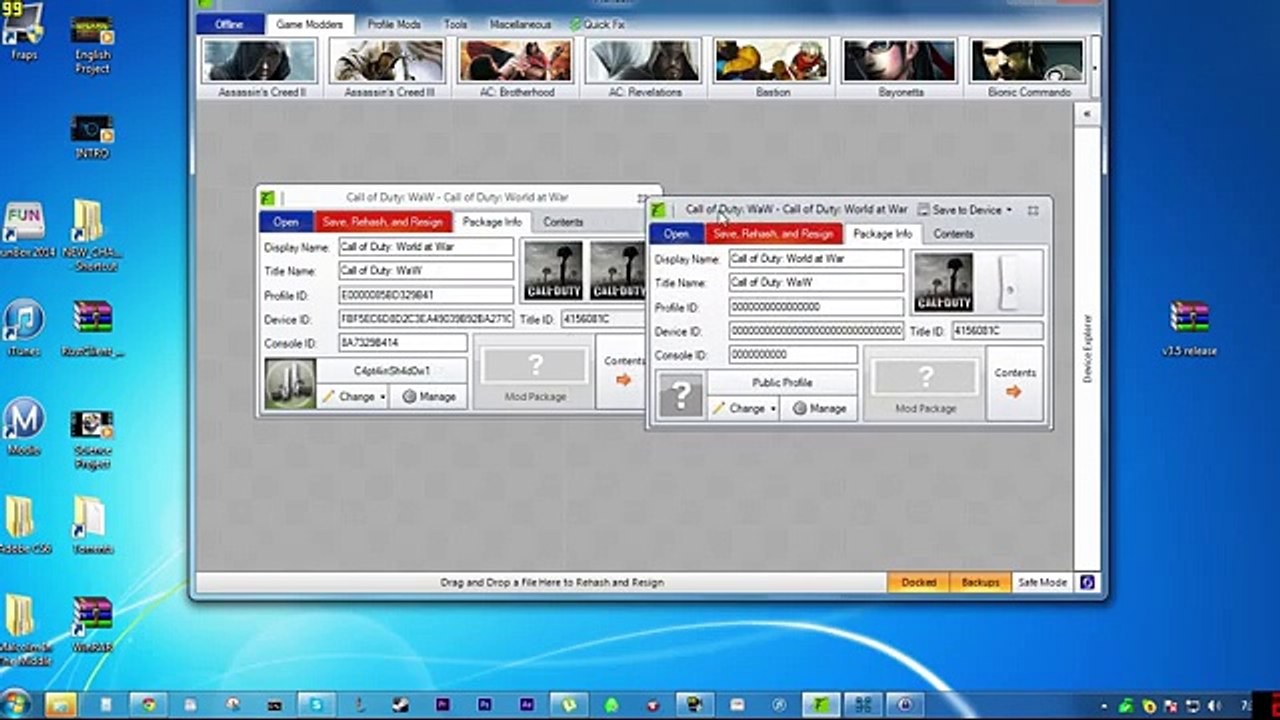
Task: Click the Public Profile button
Action: [x=782, y=383]
